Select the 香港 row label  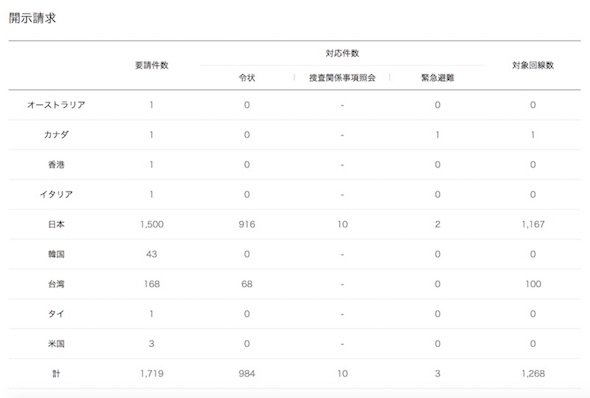[x=56, y=164]
